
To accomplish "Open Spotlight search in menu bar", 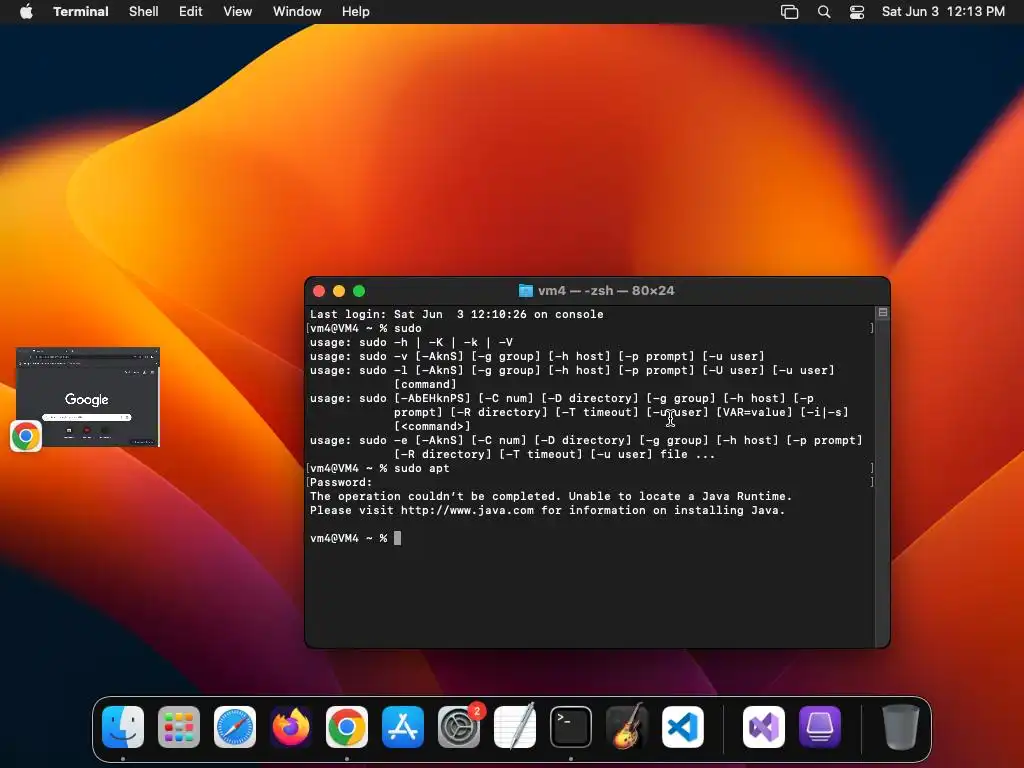I will [824, 12].
